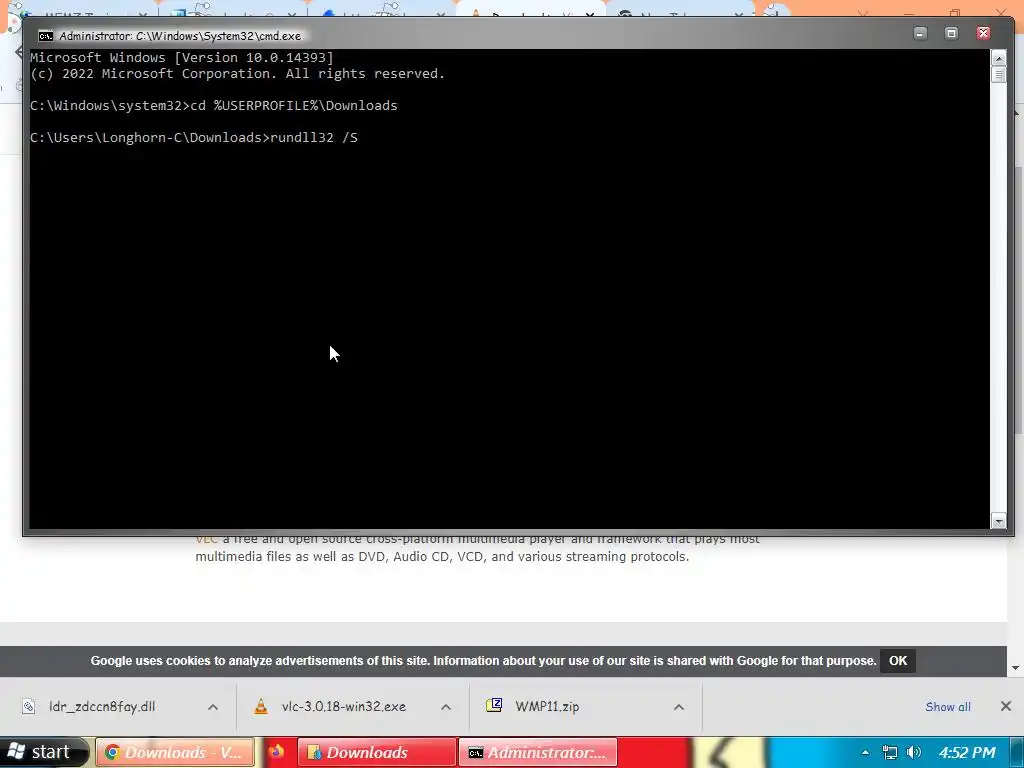This screenshot has width=1024, height=768.
Task: Minimize the Administrator cmd.exe window
Action: click(920, 33)
